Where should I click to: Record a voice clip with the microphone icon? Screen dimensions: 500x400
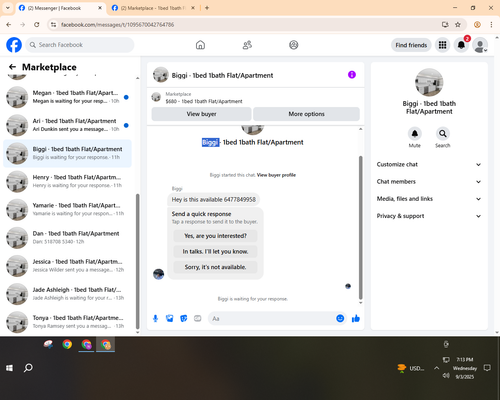155,319
